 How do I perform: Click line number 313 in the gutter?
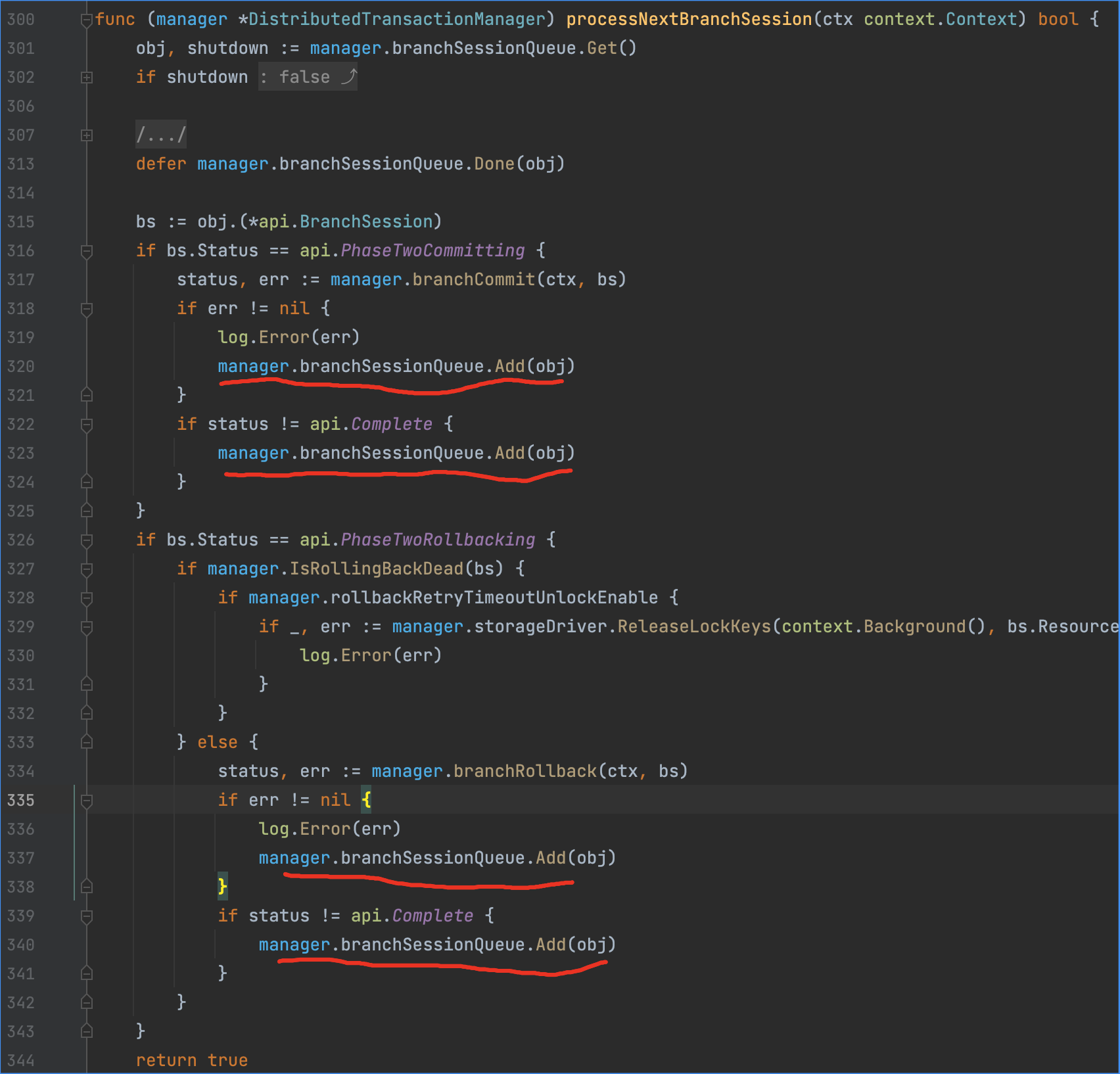20,164
